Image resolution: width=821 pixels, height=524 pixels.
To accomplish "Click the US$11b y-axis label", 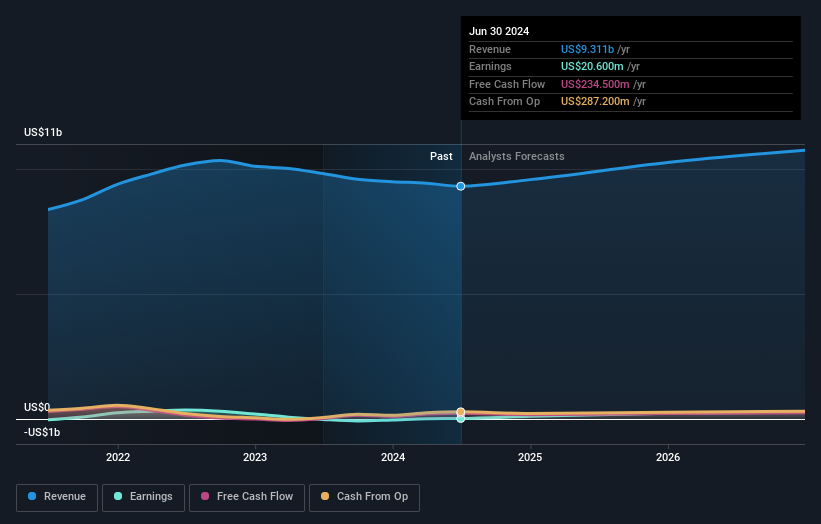I will (43, 132).
